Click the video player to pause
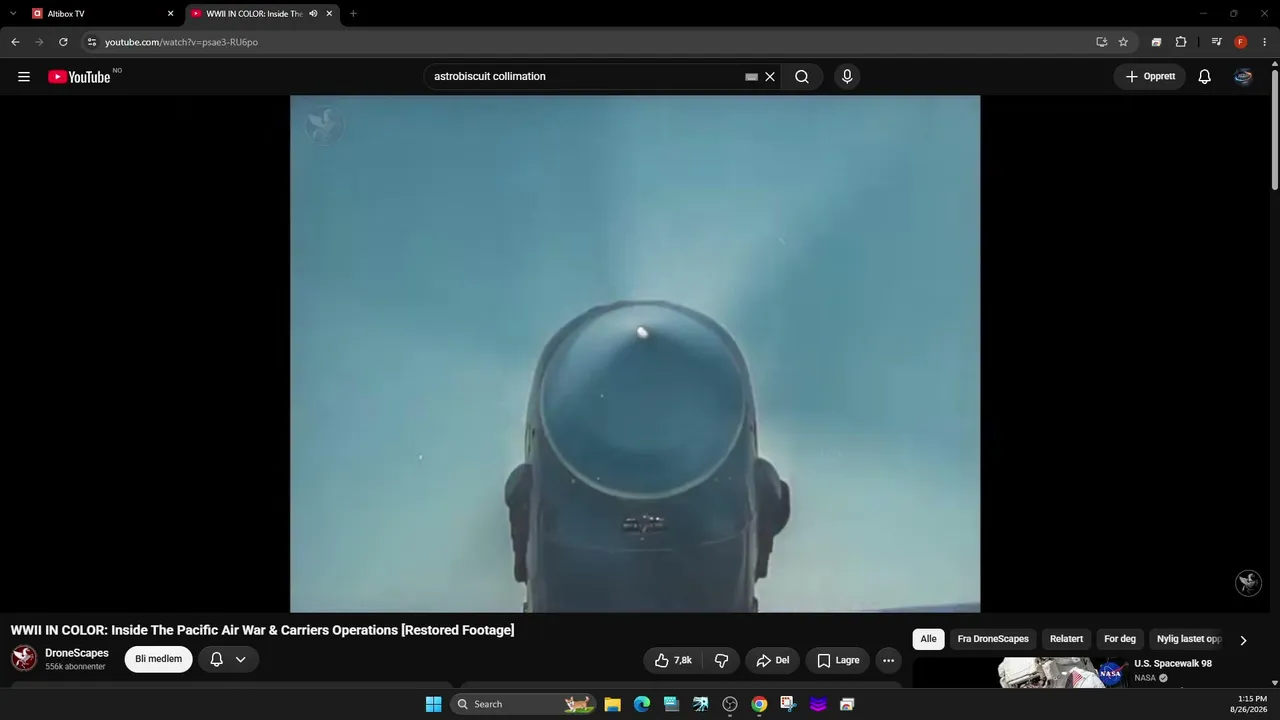 [x=635, y=354]
